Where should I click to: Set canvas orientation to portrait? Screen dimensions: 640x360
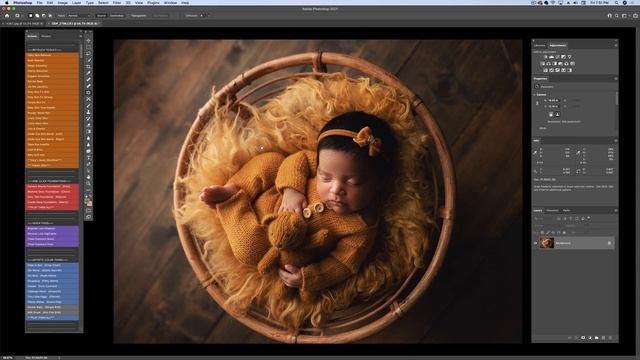point(551,115)
